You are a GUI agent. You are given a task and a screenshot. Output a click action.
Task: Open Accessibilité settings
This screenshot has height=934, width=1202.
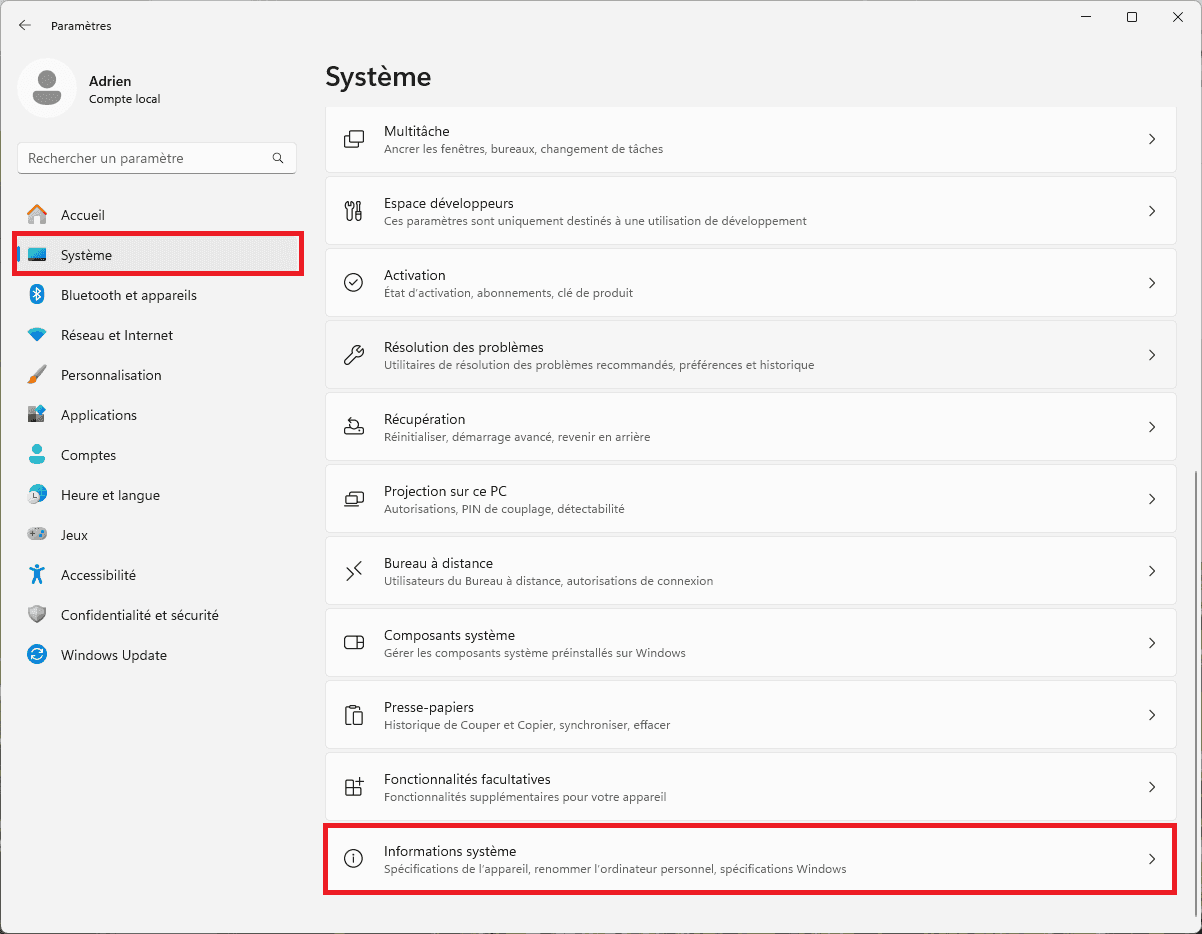tap(158, 575)
